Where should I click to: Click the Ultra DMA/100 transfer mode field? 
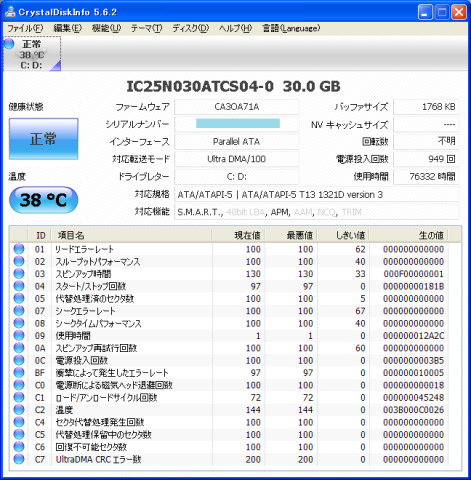click(237, 159)
